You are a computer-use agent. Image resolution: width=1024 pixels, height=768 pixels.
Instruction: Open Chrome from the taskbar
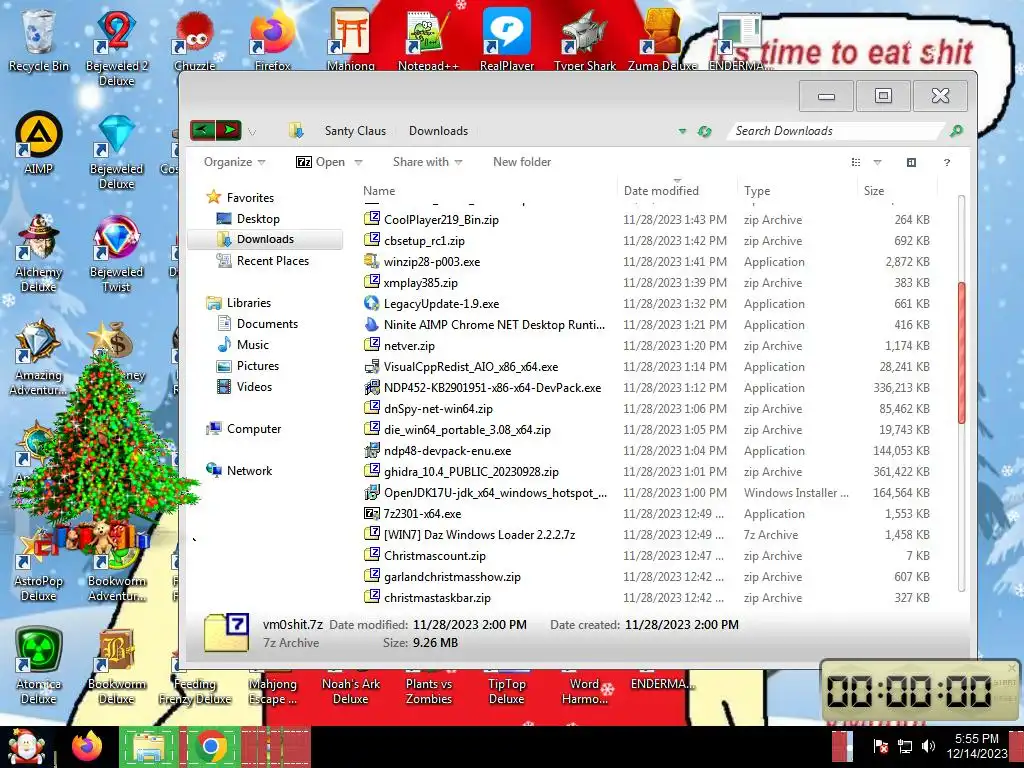(210, 746)
